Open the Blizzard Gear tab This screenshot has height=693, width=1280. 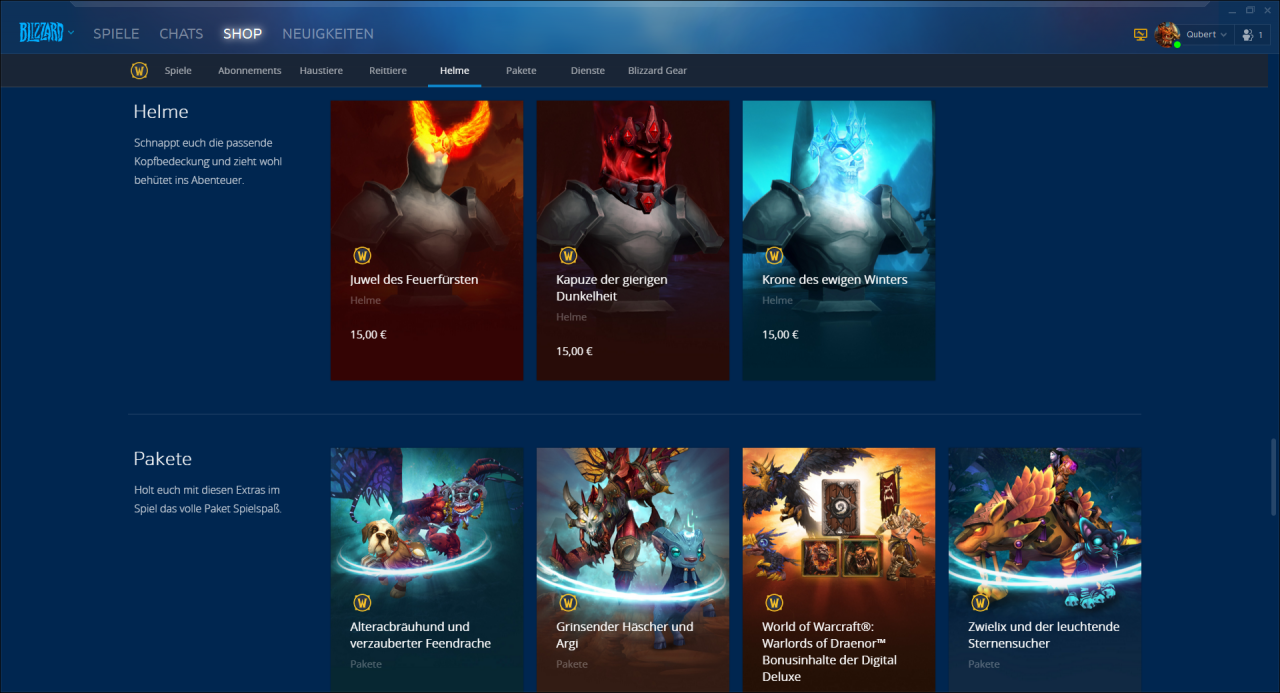[x=657, y=70]
